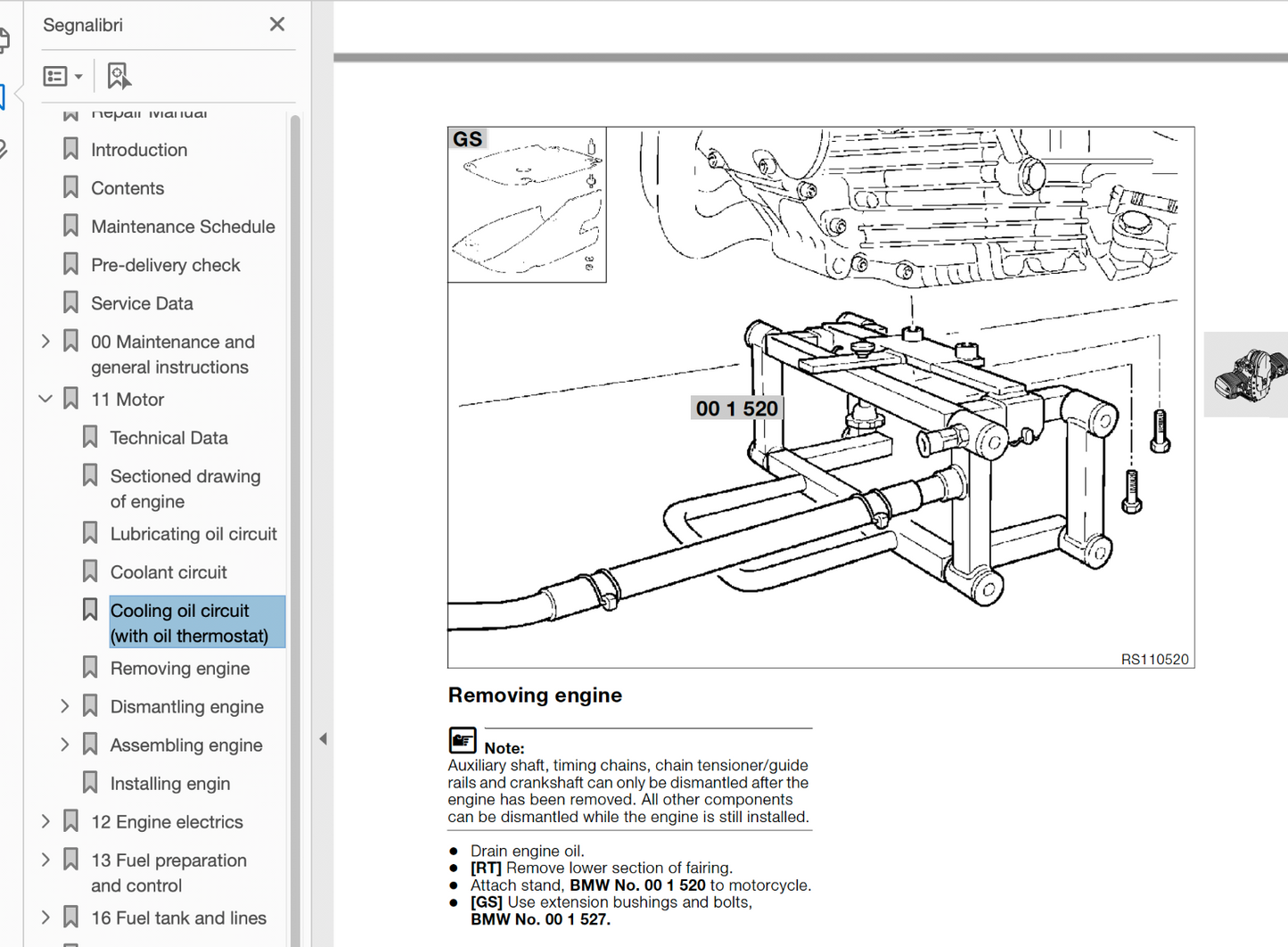Collapse the side panel with the arrow handle
Image resolution: width=1288 pixels, height=947 pixels.
point(323,738)
